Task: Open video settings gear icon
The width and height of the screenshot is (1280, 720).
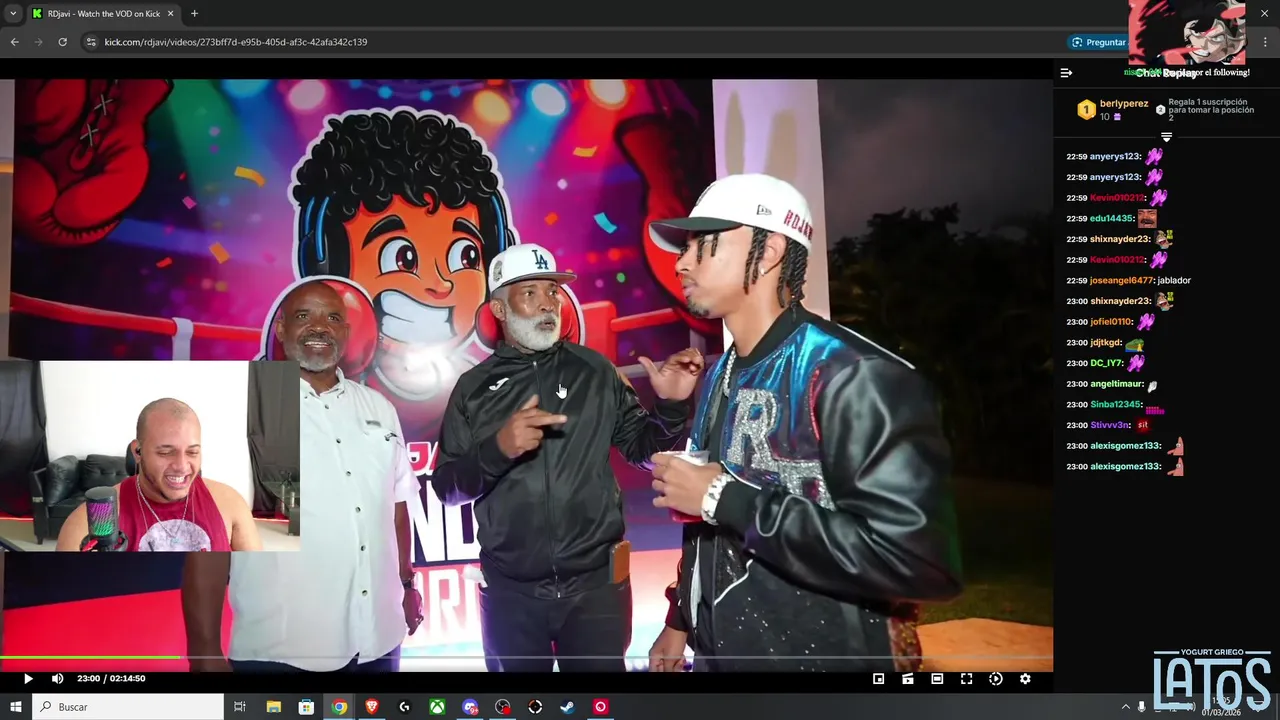Action: [x=1025, y=679]
